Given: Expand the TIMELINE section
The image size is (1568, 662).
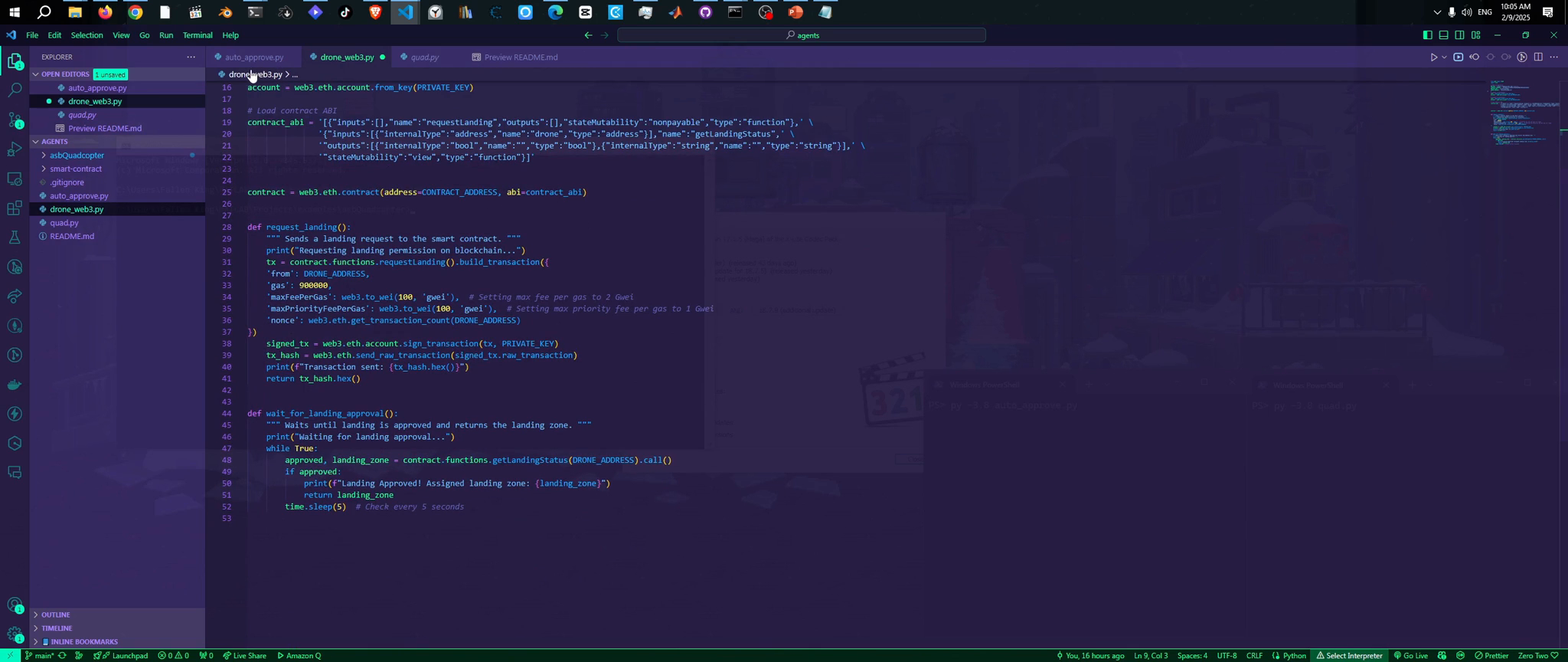Looking at the screenshot, I should click(117, 628).
